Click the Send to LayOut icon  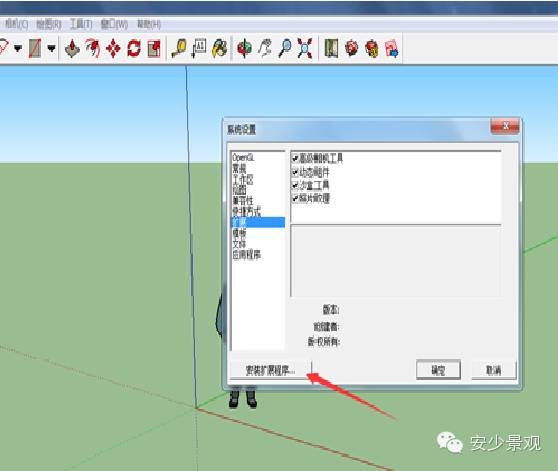pyautogui.click(x=392, y=48)
